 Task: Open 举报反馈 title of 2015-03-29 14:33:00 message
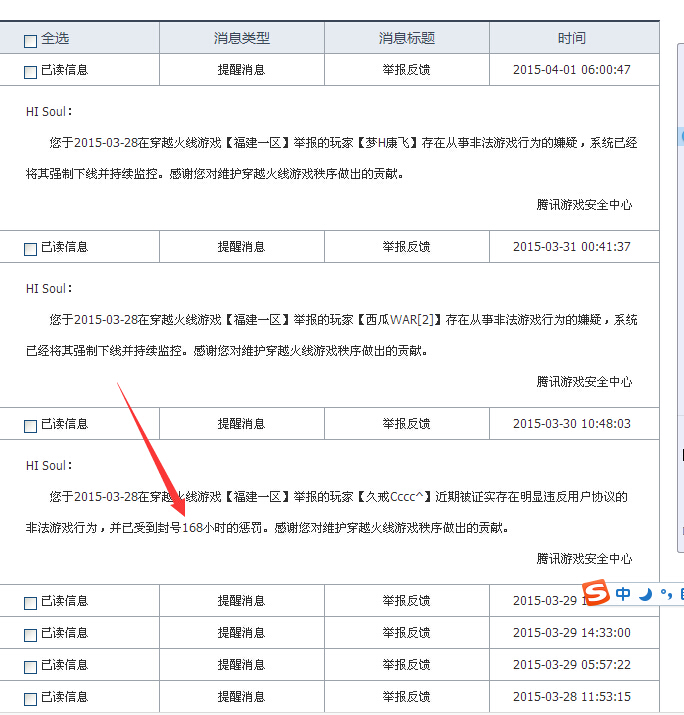pos(406,632)
